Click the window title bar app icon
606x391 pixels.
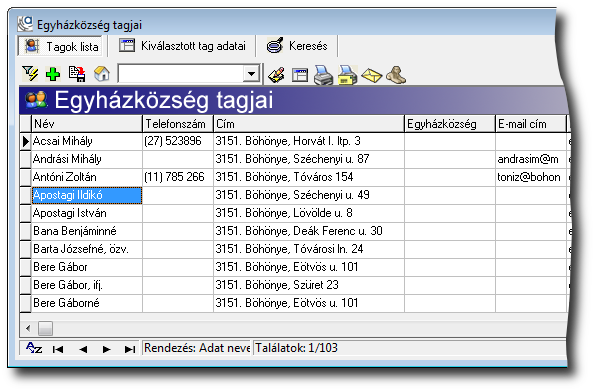[25, 24]
